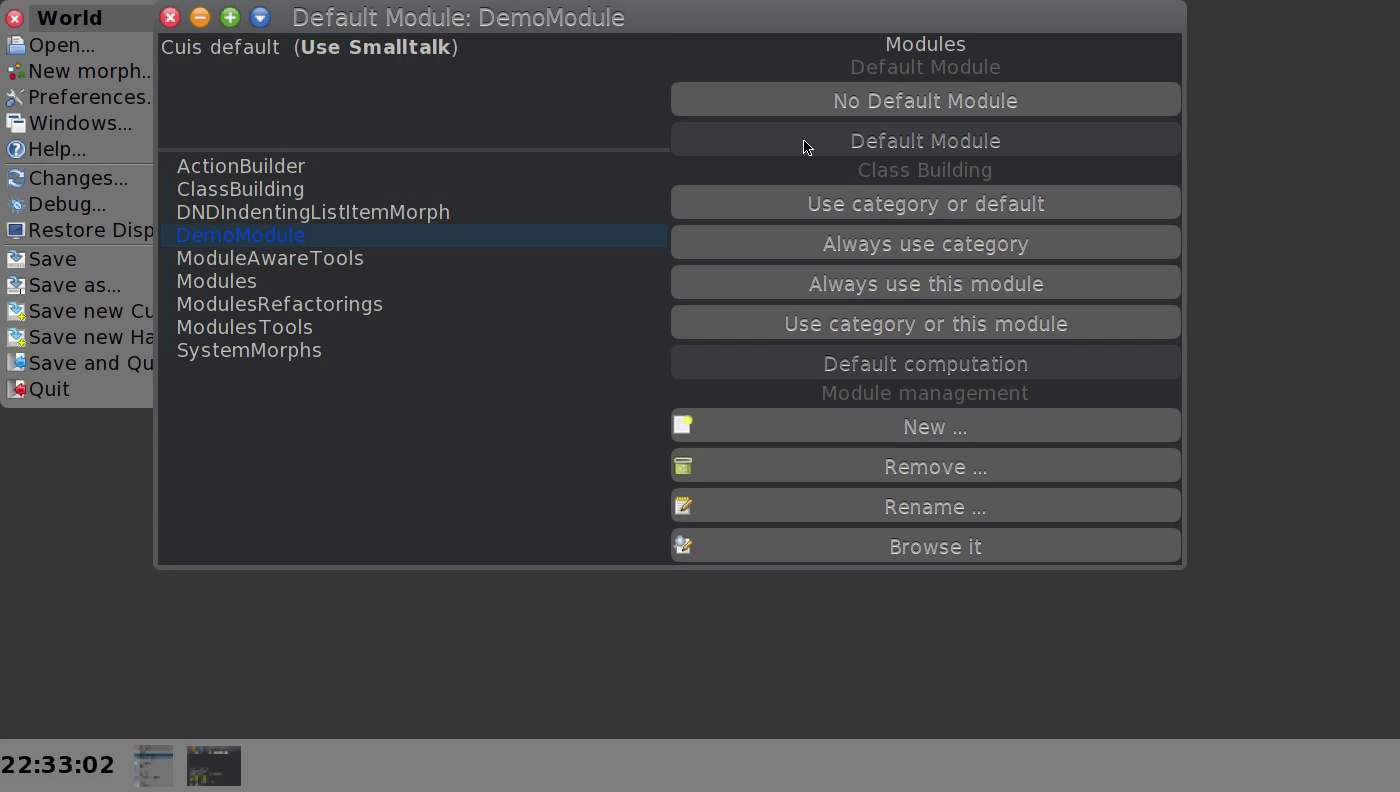Click the Windows icon in World menu
This screenshot has height=792, width=1400.
point(15,123)
